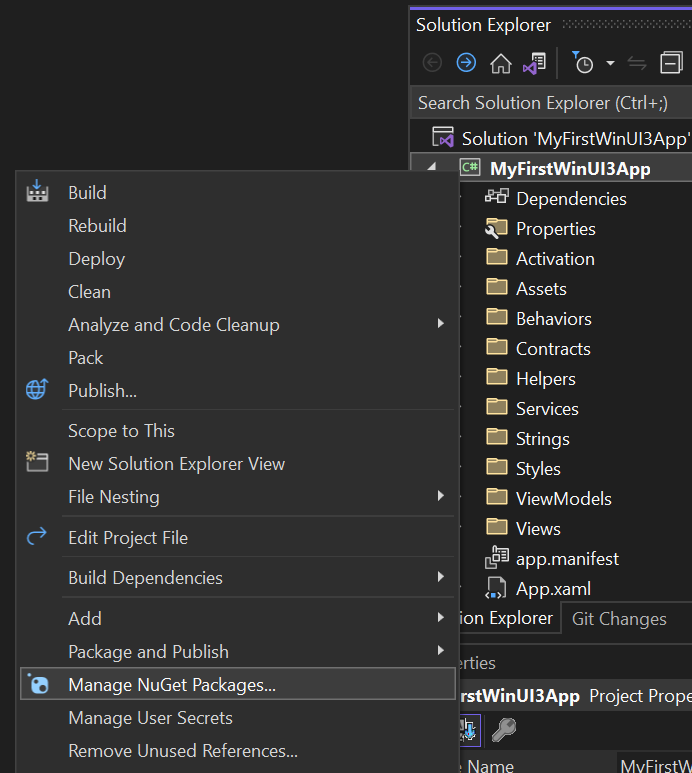Choose Rebuild from the context menu

pos(97,226)
